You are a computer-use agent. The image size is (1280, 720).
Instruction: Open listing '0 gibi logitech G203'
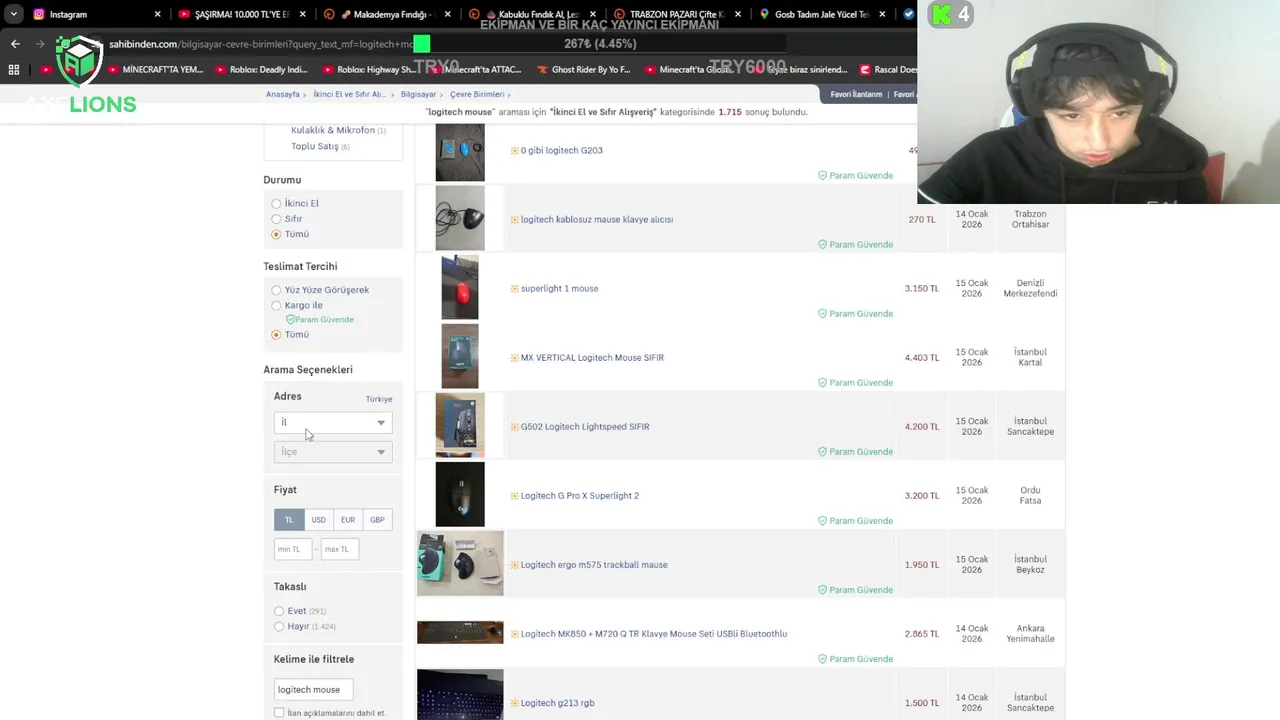(x=561, y=151)
